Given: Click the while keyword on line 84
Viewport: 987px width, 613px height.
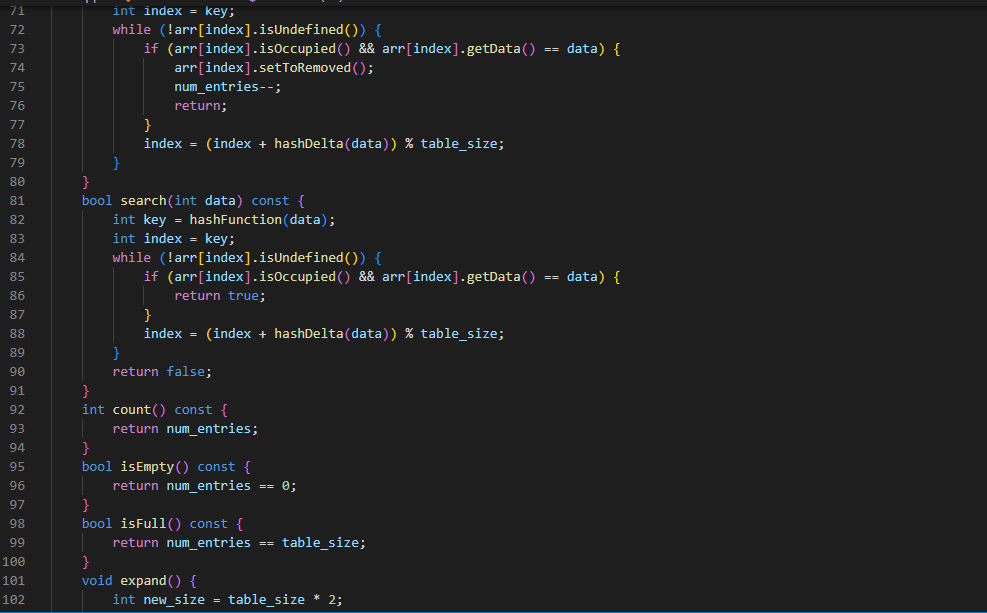Looking at the screenshot, I should coord(132,257).
